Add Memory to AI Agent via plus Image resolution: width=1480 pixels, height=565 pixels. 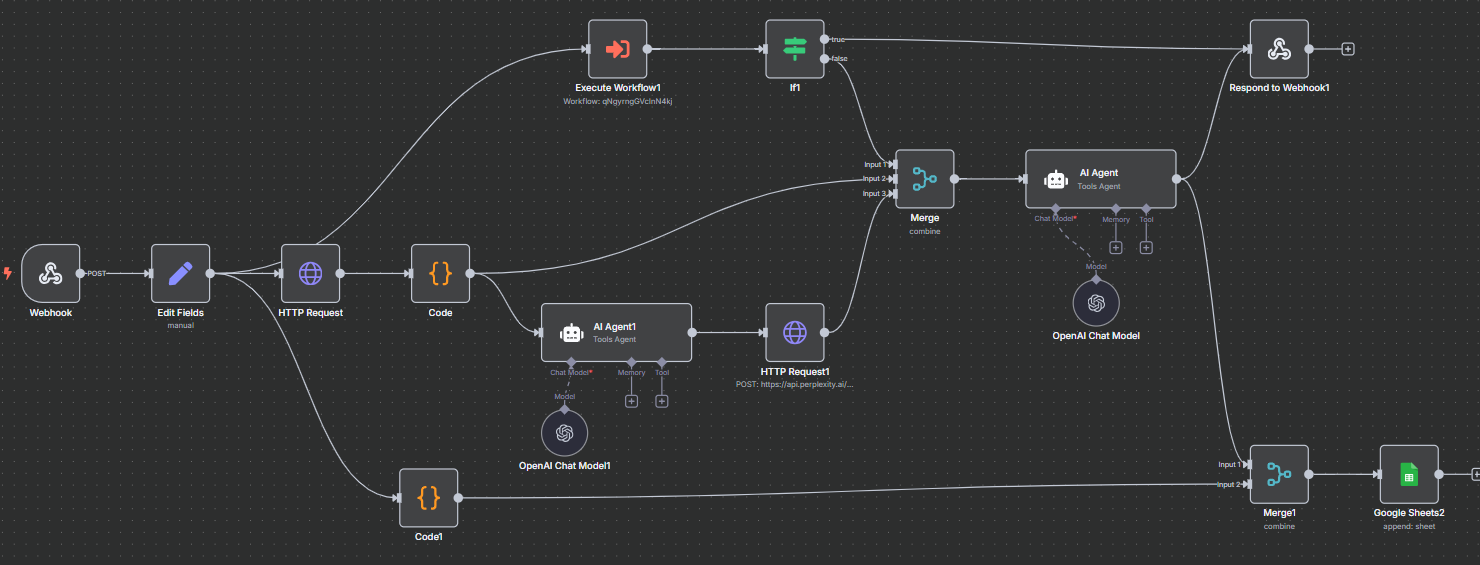pyautogui.click(x=1116, y=248)
